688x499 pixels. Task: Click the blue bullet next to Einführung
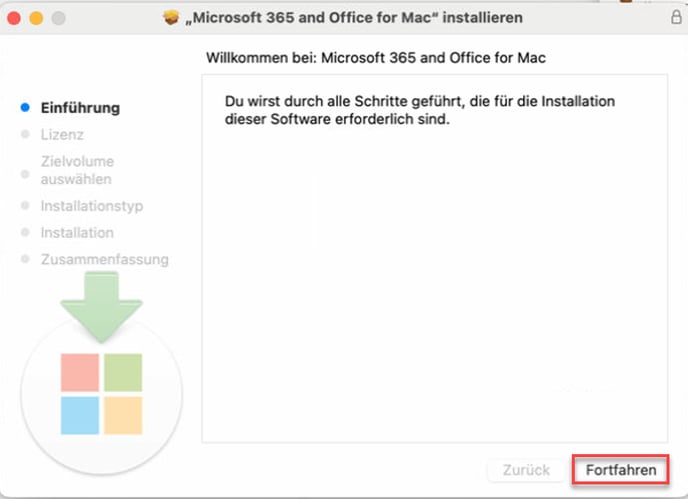(25, 107)
